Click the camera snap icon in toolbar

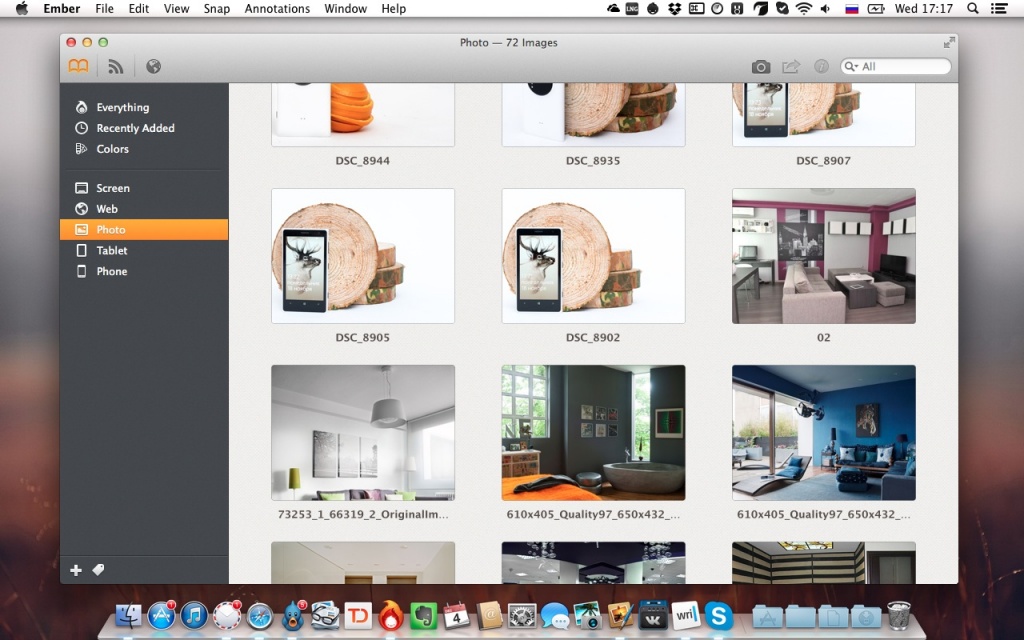pyautogui.click(x=761, y=67)
